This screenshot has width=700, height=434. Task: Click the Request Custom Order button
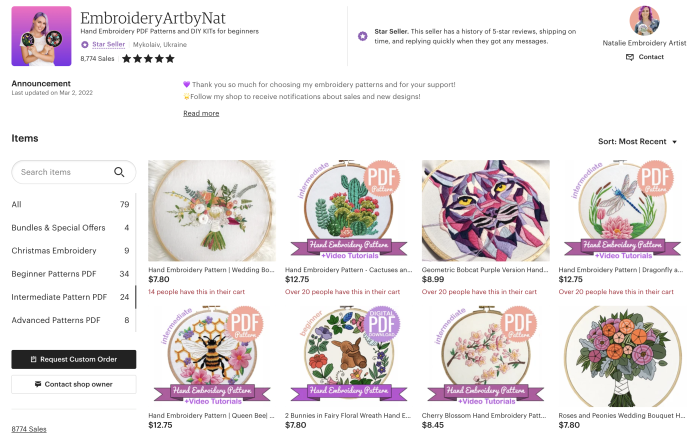(x=73, y=359)
